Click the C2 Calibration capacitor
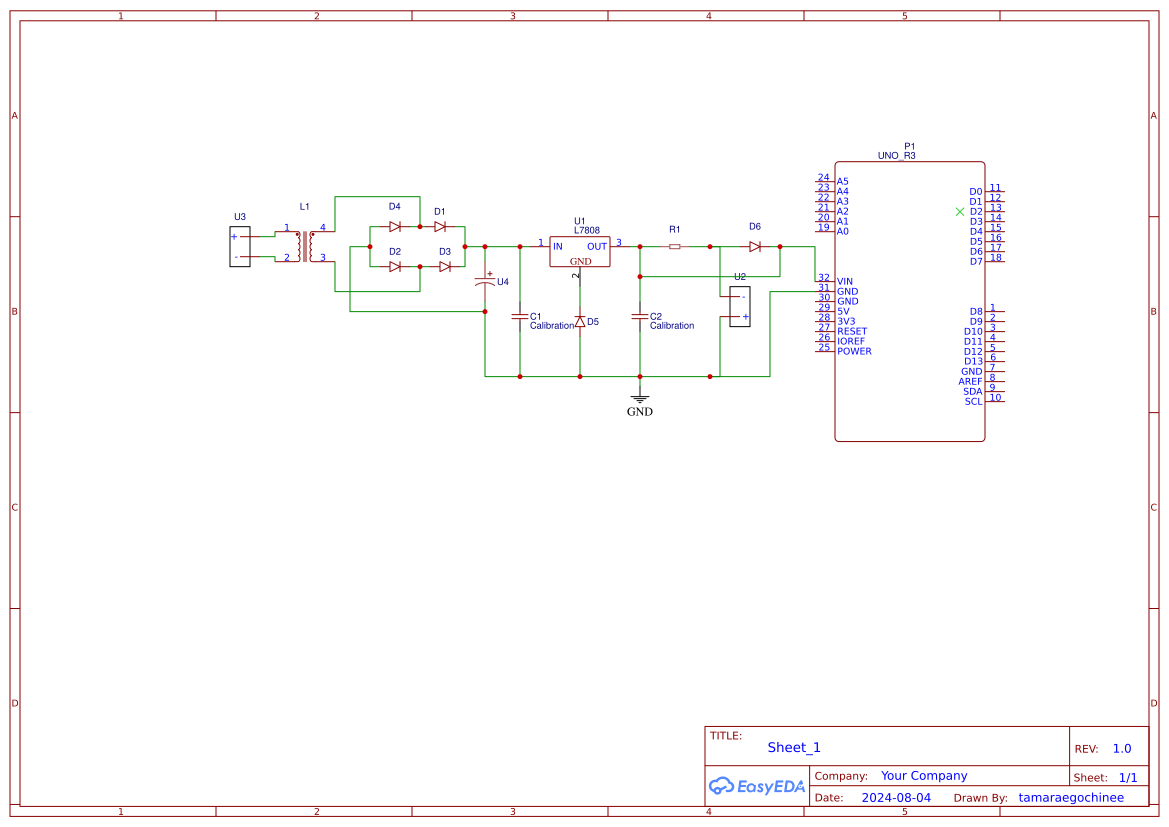The width and height of the screenshot is (1169, 827). (x=639, y=318)
